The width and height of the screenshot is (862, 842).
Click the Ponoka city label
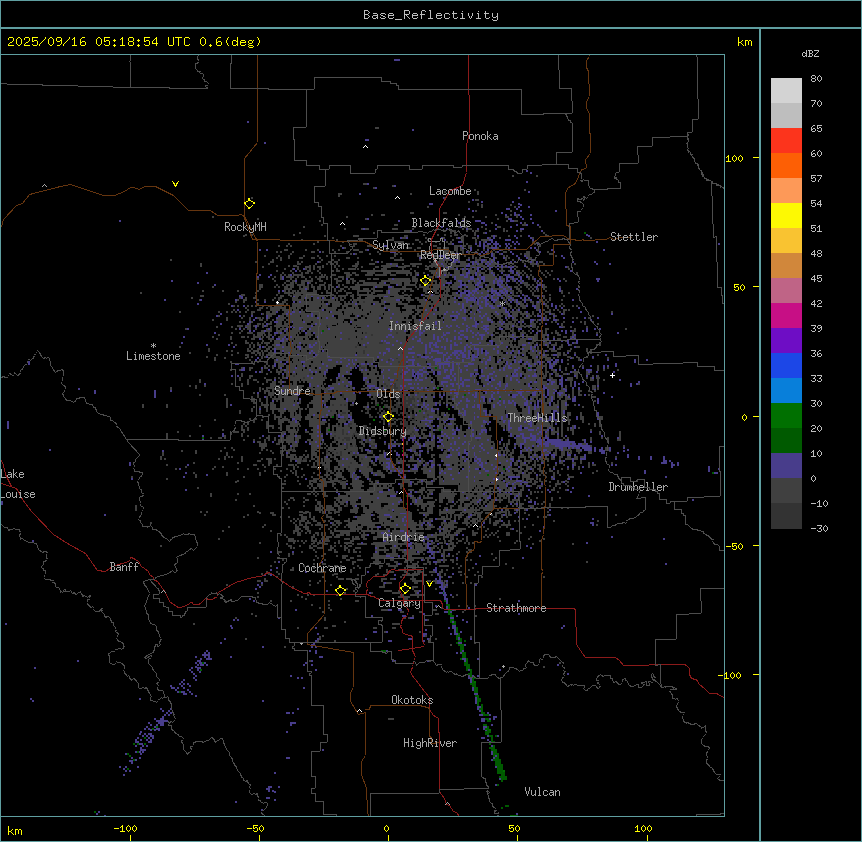point(480,136)
